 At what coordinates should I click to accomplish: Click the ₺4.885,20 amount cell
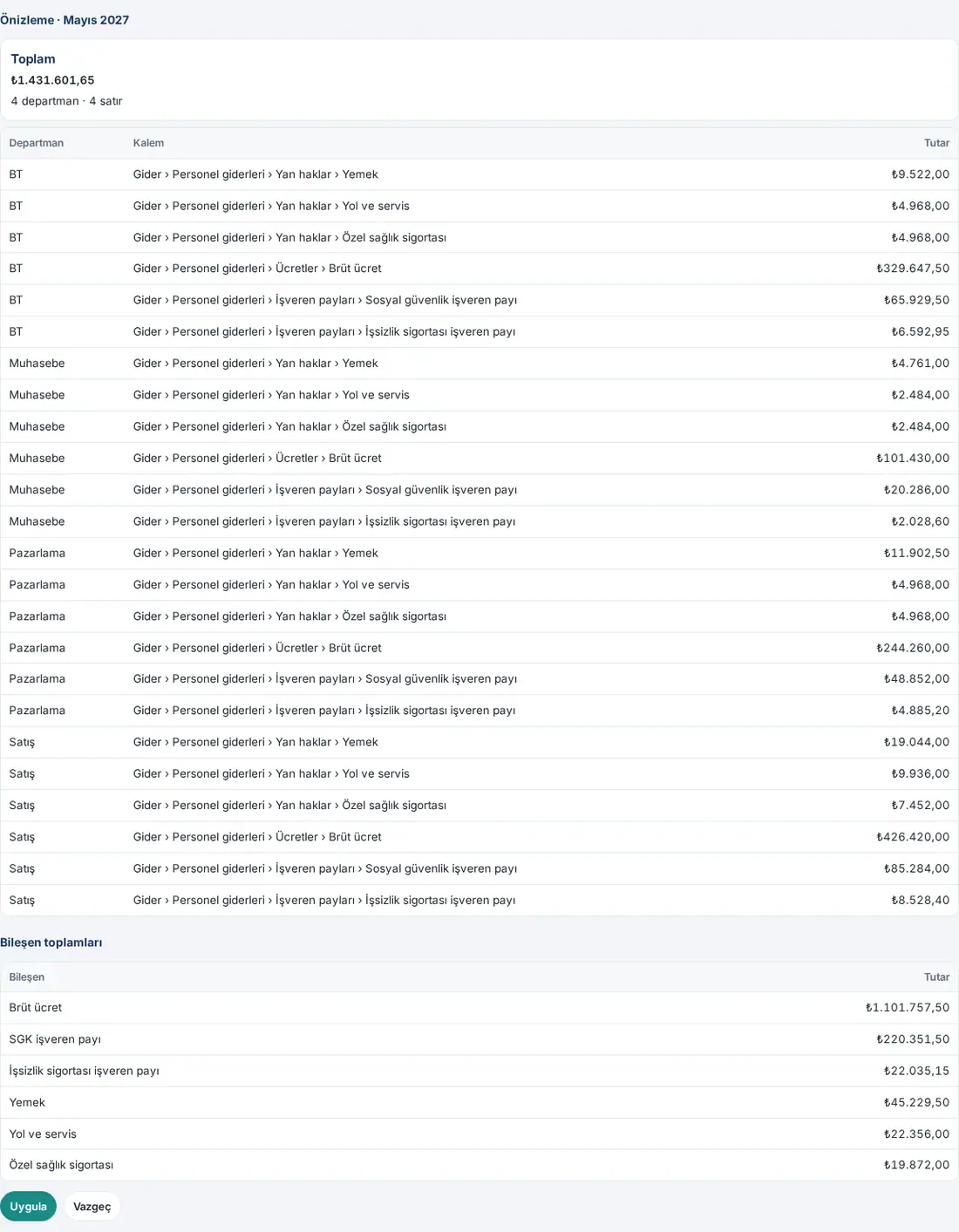pyautogui.click(x=920, y=711)
